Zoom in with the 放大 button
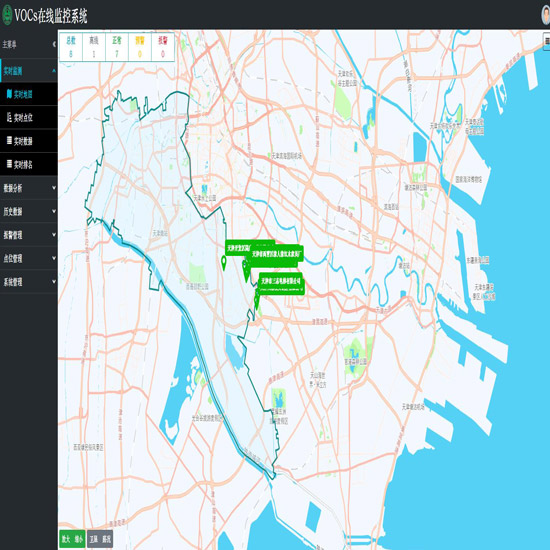Viewport: 550px width, 550px height. click(x=66, y=539)
